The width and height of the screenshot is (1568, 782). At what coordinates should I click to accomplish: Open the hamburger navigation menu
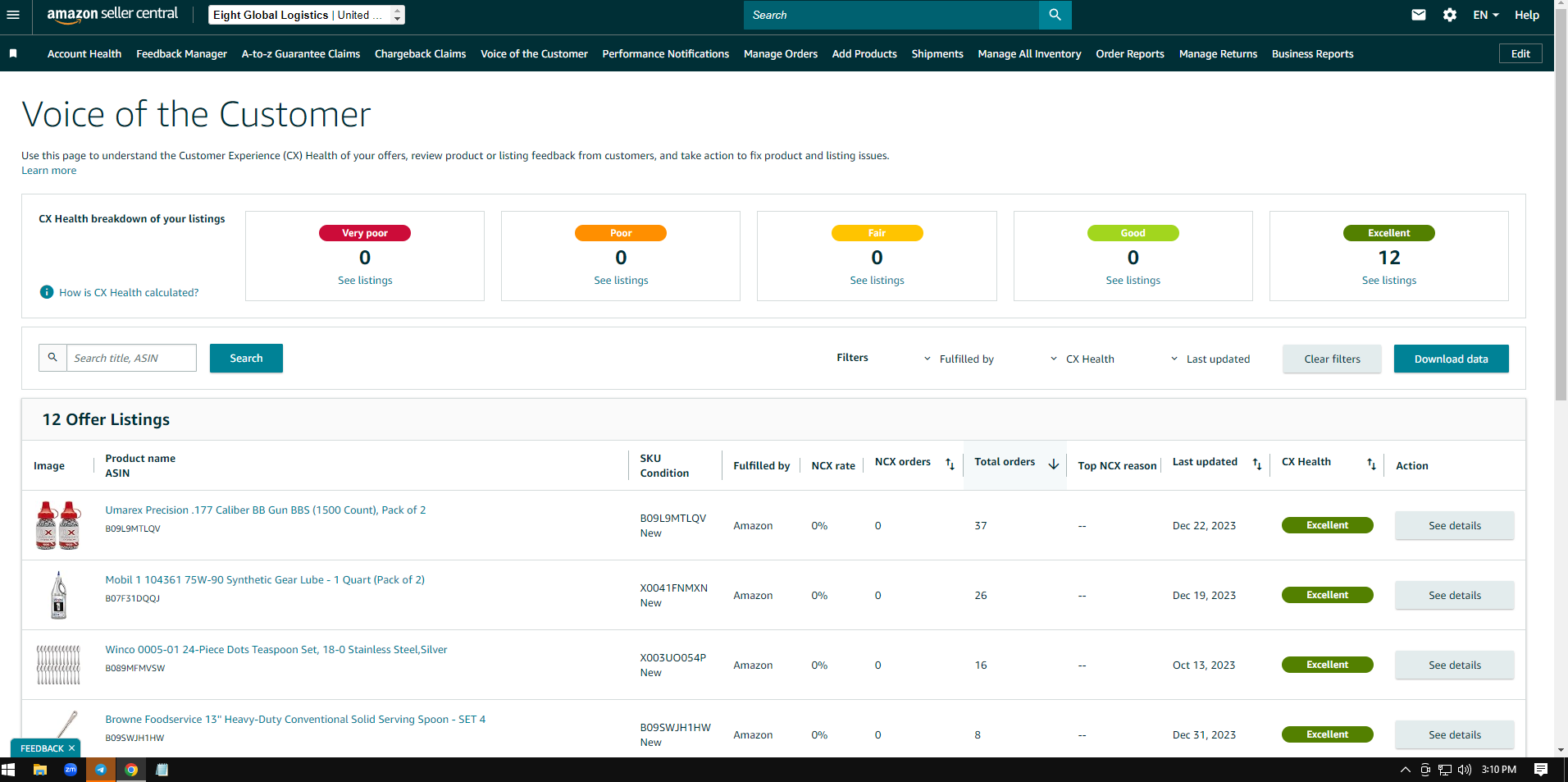tap(12, 15)
